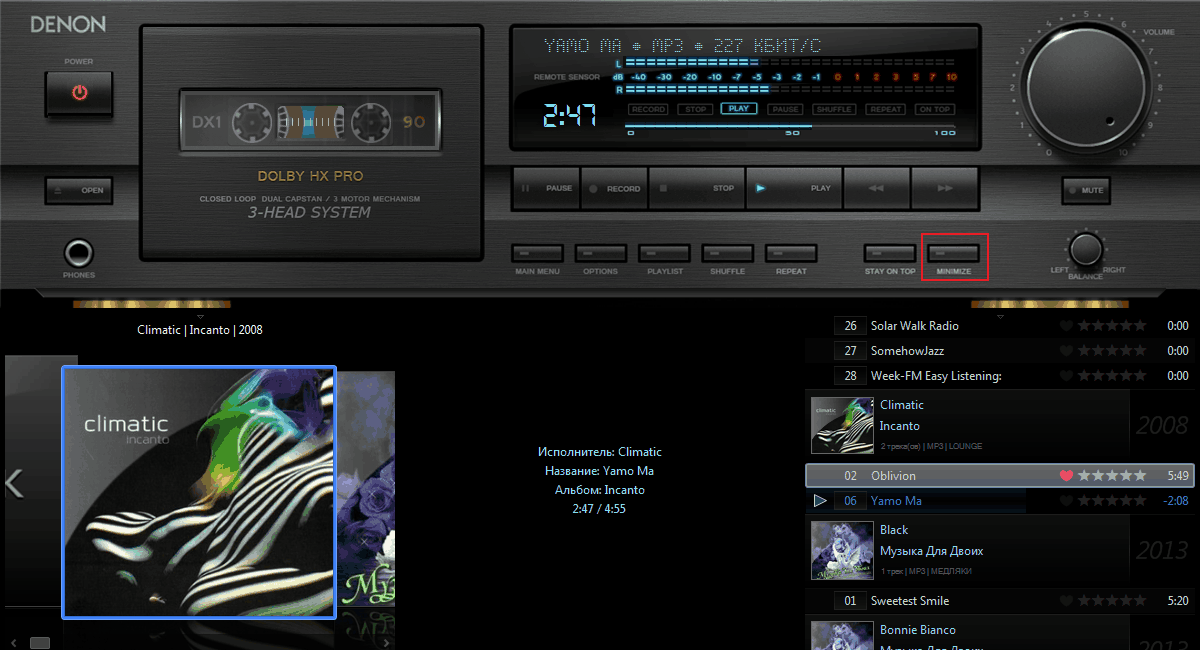Click the Sweetest Smile duration 5:20

point(1178,601)
